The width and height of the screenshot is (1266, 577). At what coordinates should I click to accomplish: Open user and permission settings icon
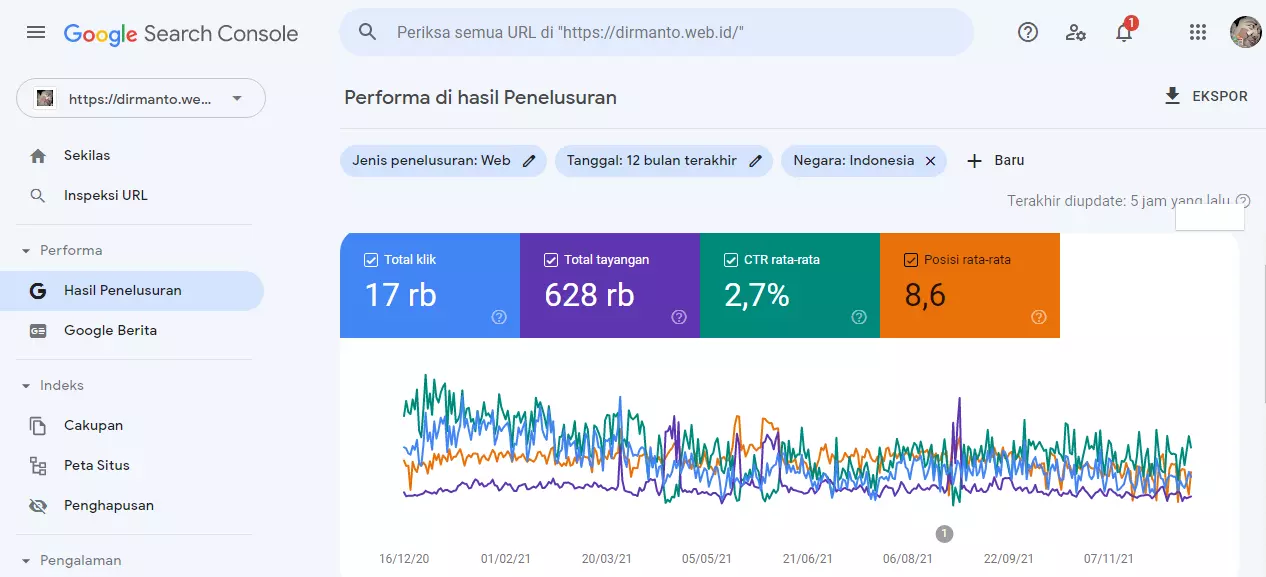click(x=1076, y=32)
